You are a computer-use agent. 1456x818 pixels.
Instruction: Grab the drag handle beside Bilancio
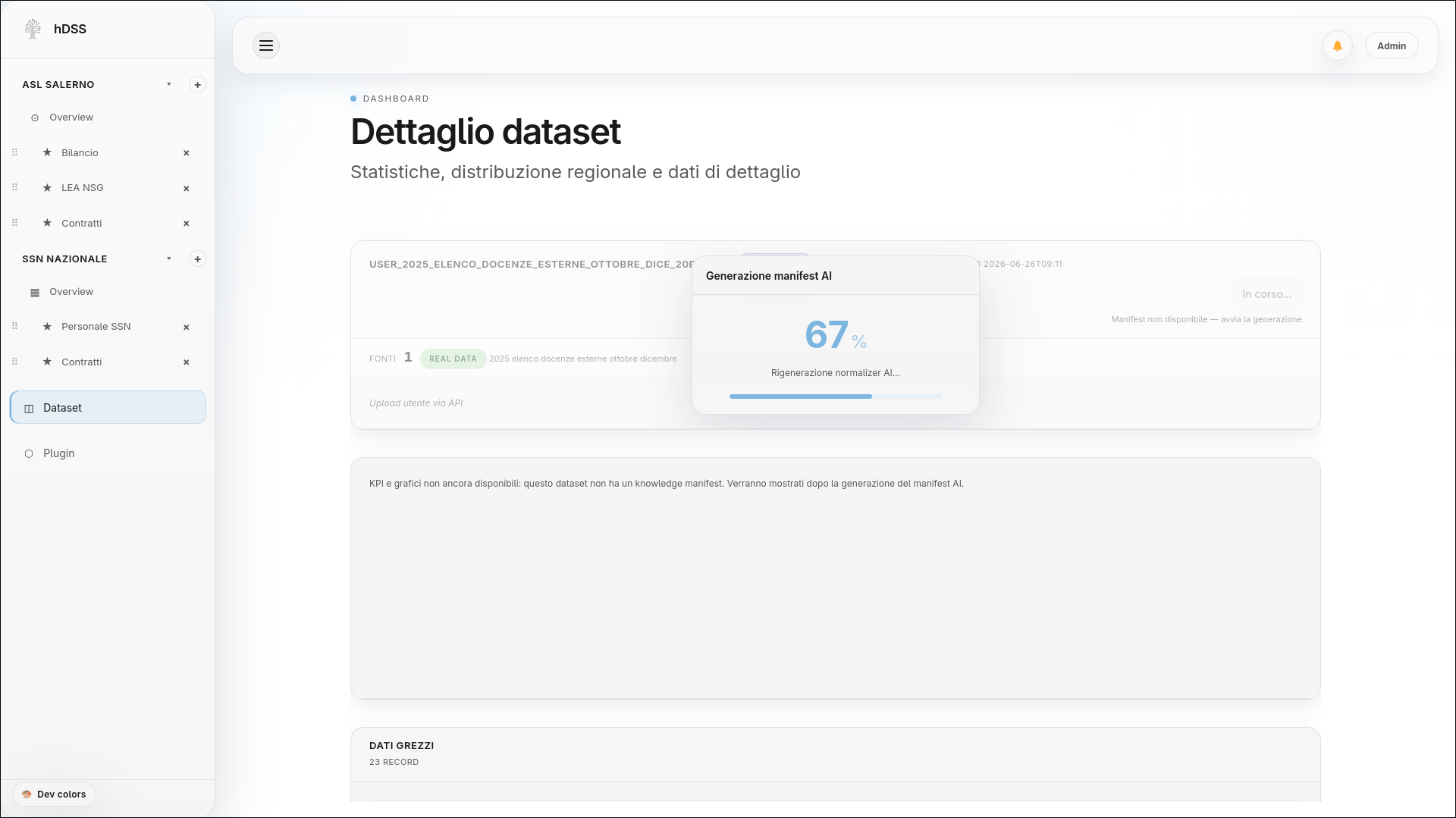click(14, 152)
